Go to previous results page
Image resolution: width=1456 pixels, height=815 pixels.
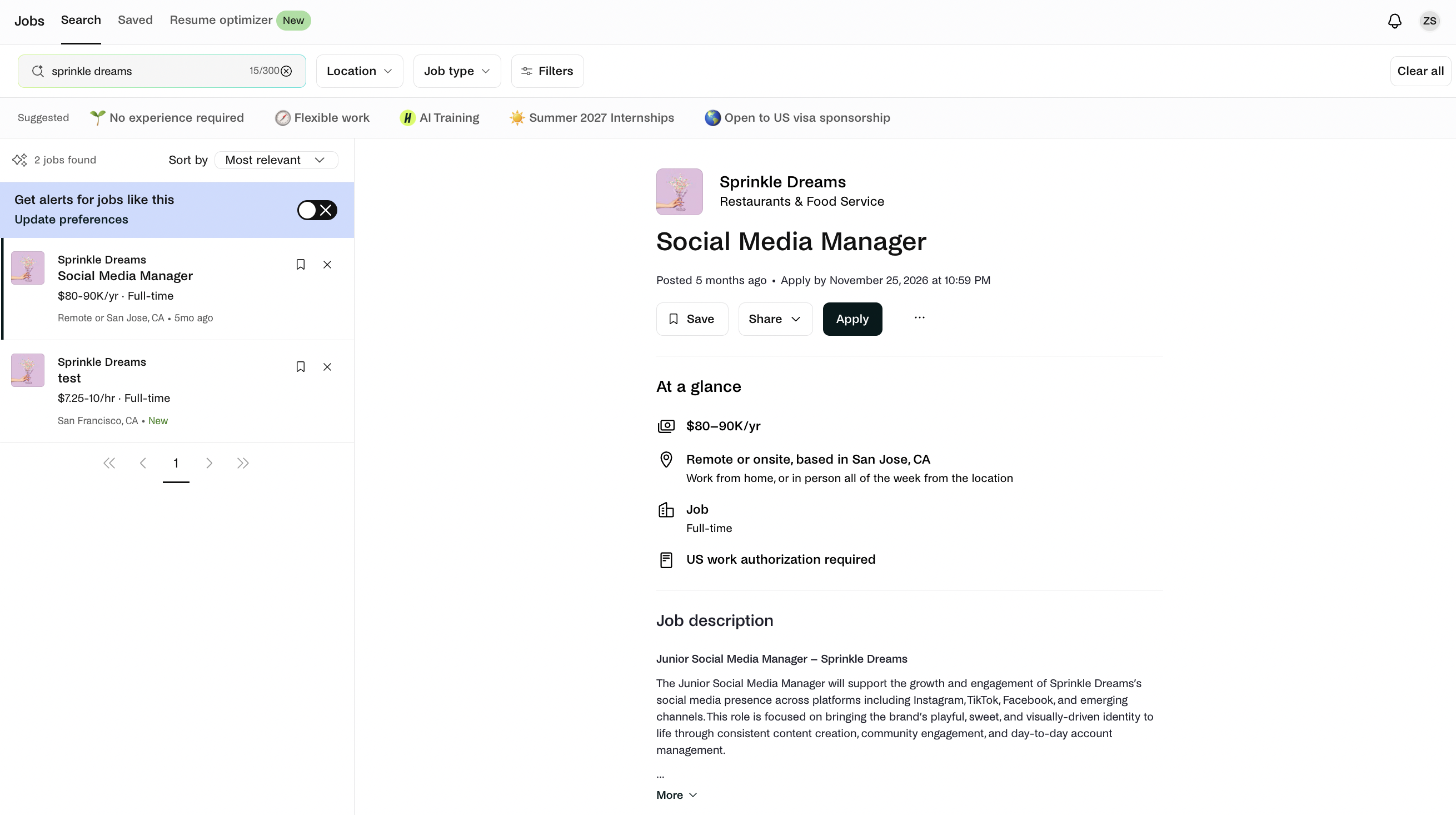coord(143,463)
